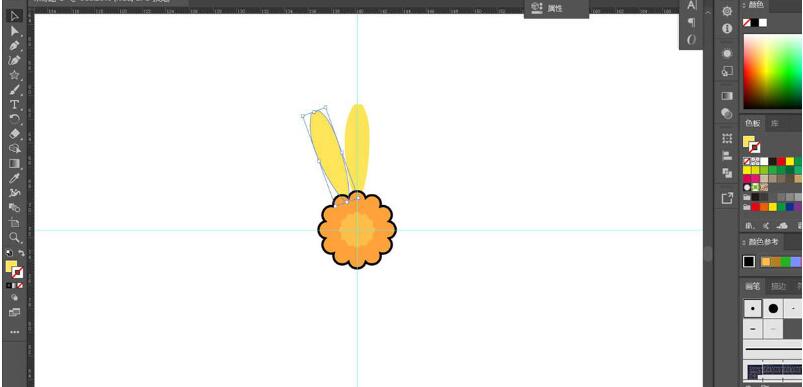Image resolution: width=803 pixels, height=387 pixels.
Task: Select the Eraser tool
Action: click(x=14, y=134)
